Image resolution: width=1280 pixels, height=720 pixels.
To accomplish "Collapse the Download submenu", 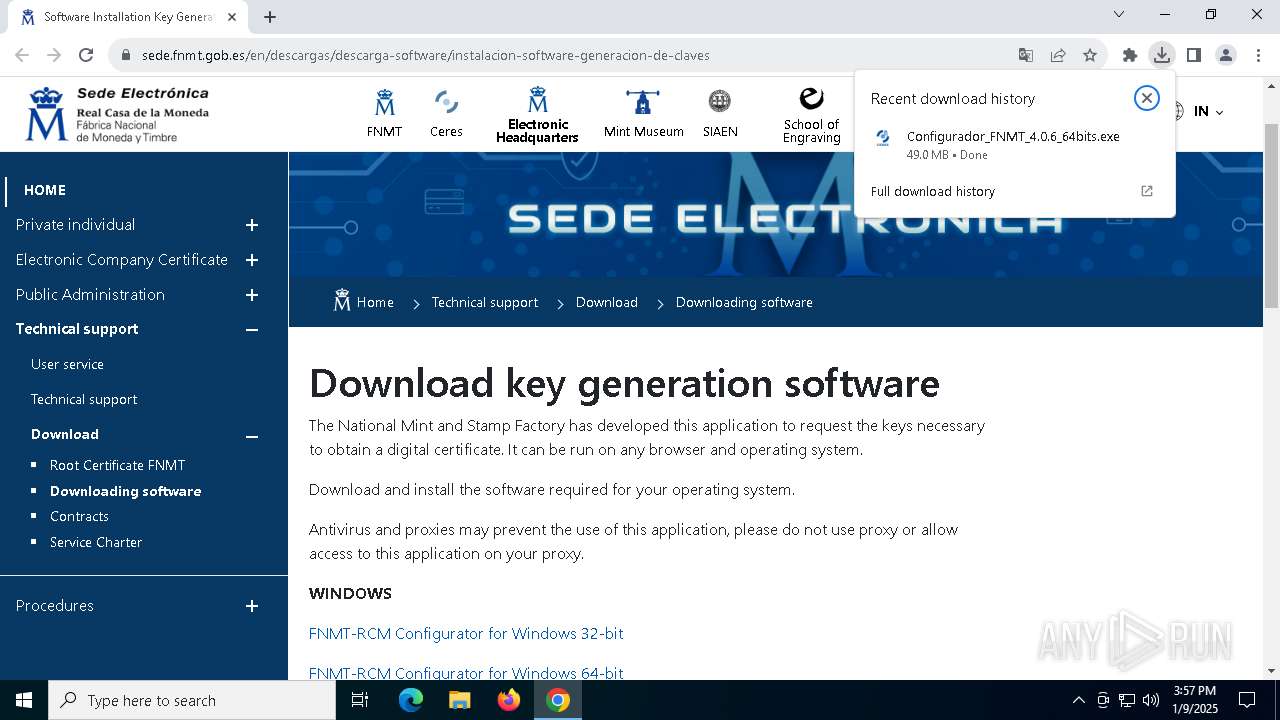I will pos(252,436).
